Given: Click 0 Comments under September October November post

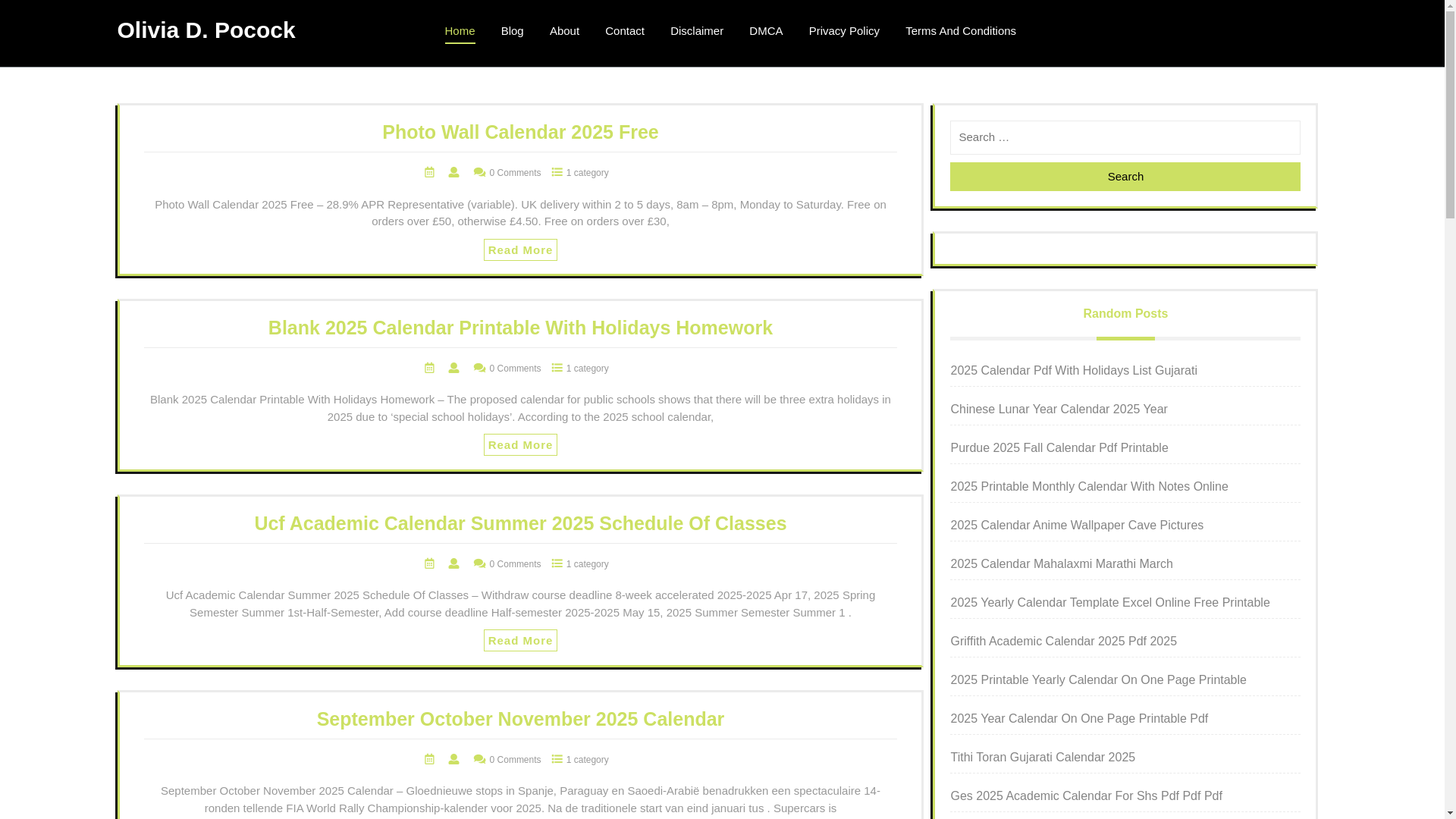Looking at the screenshot, I should click(x=515, y=760).
